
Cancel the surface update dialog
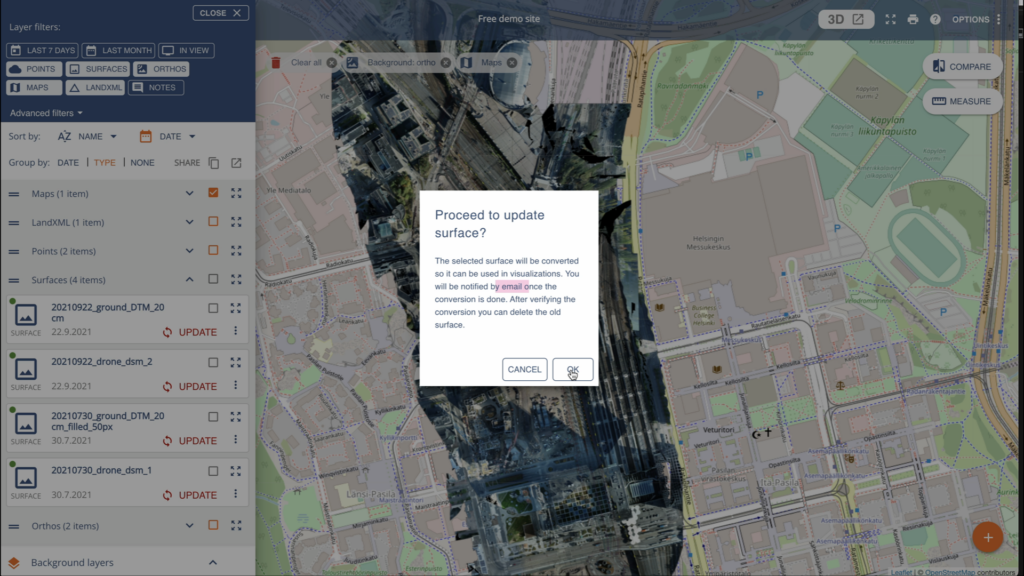(x=524, y=370)
